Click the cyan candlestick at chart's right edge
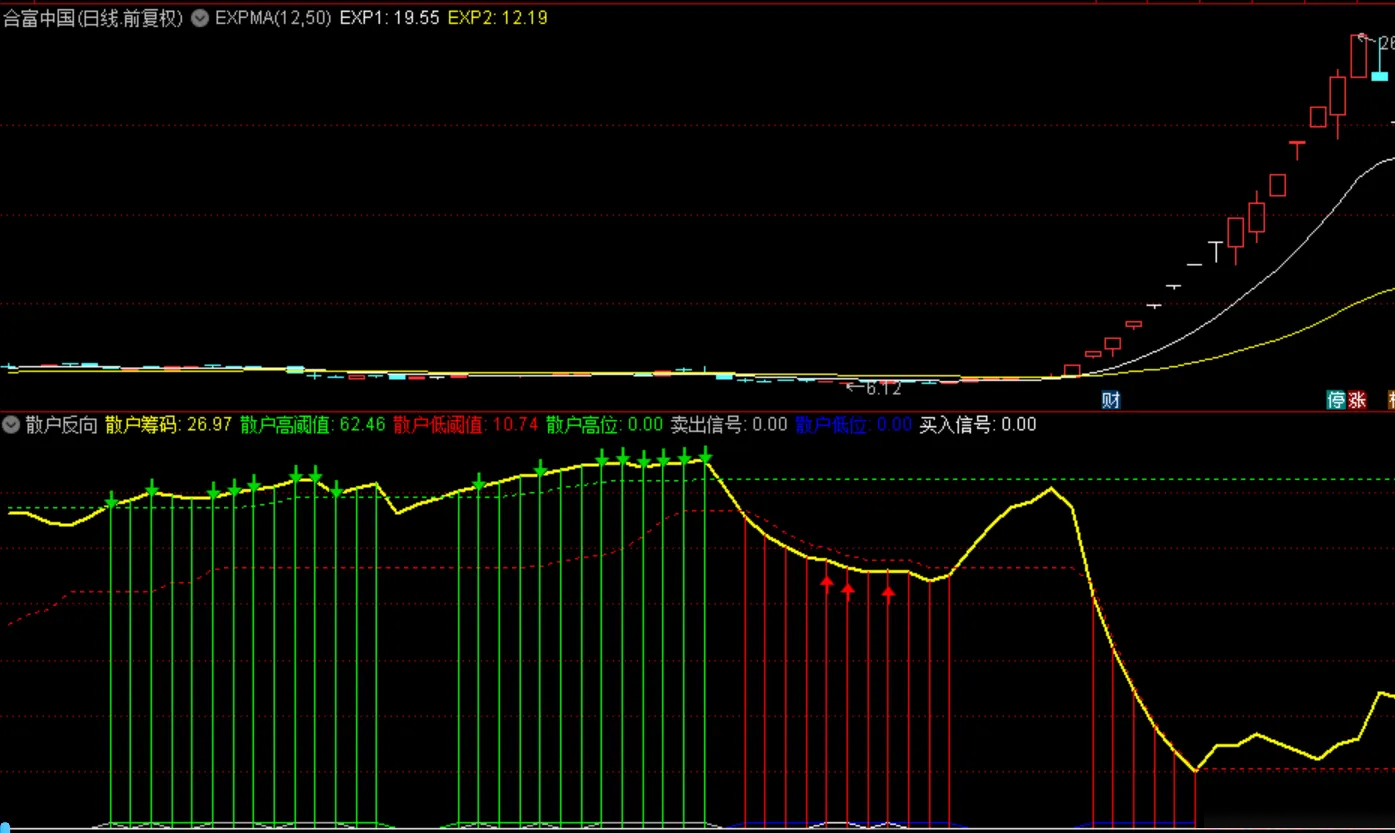 [1379, 60]
